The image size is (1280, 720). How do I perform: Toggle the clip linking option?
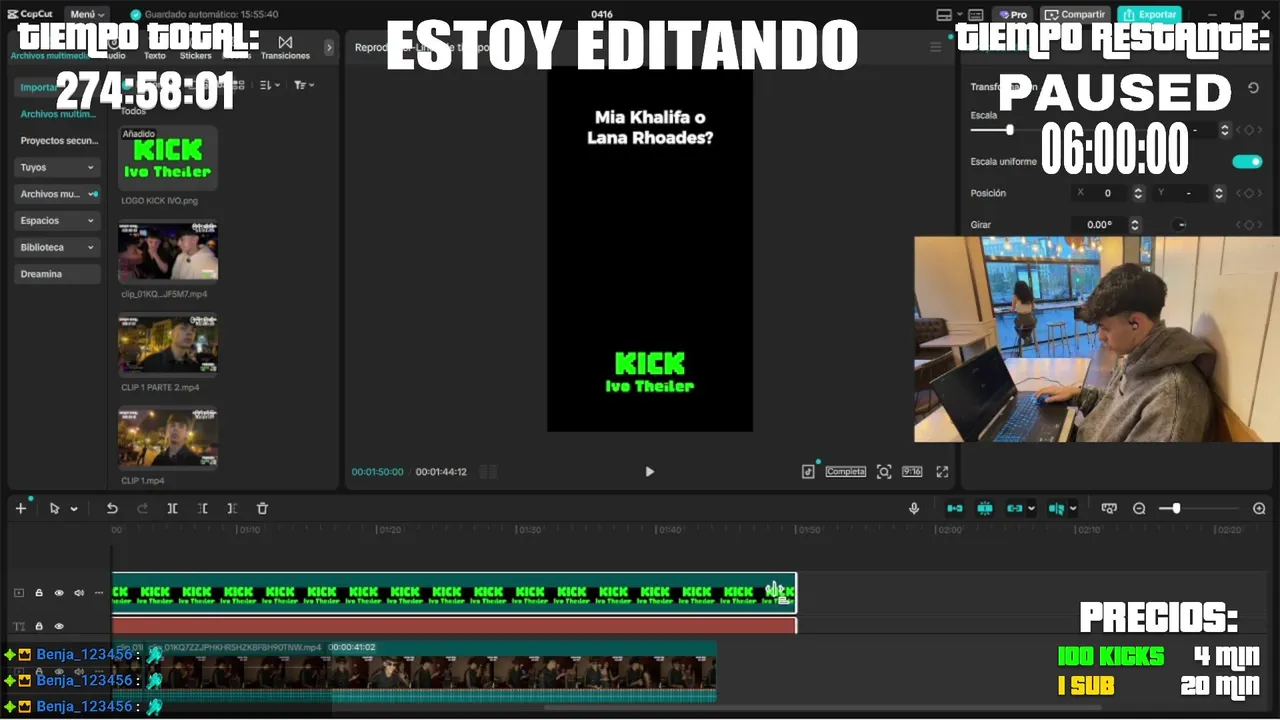1016,508
